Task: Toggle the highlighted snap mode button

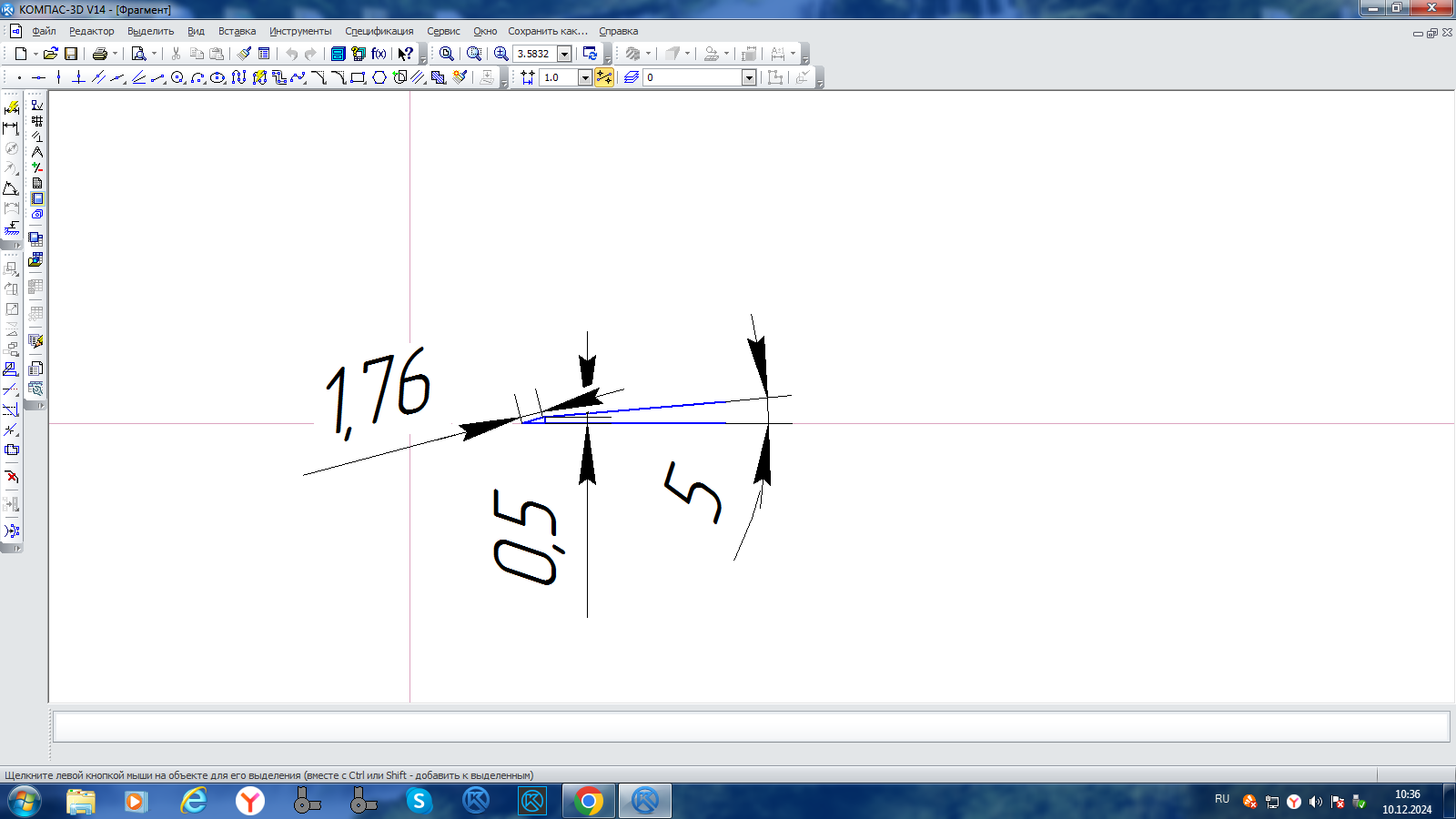Action: [x=604, y=78]
